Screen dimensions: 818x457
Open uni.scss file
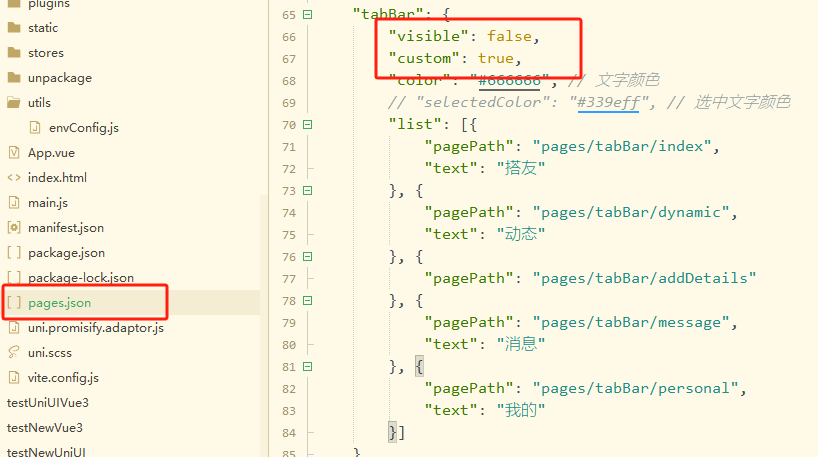pos(50,353)
